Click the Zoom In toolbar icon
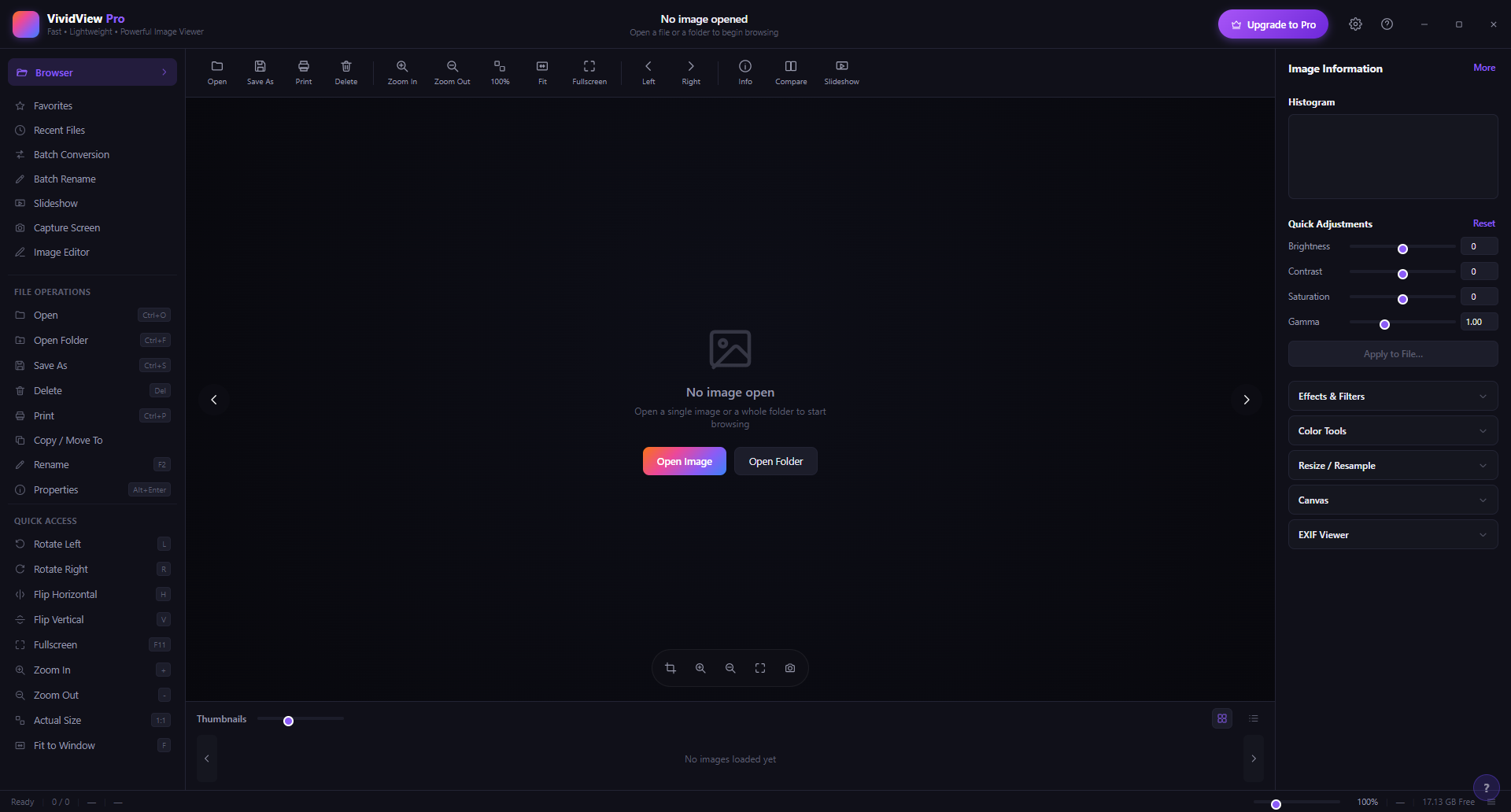 pyautogui.click(x=402, y=72)
